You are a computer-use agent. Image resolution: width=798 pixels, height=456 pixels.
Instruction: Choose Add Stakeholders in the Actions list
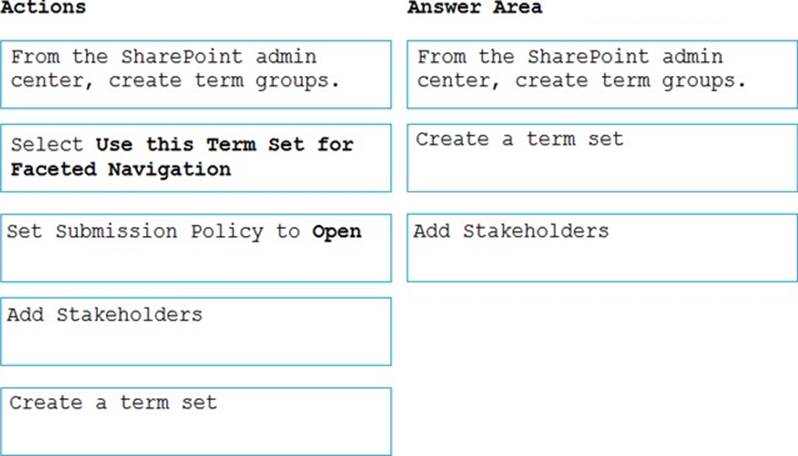click(196, 331)
